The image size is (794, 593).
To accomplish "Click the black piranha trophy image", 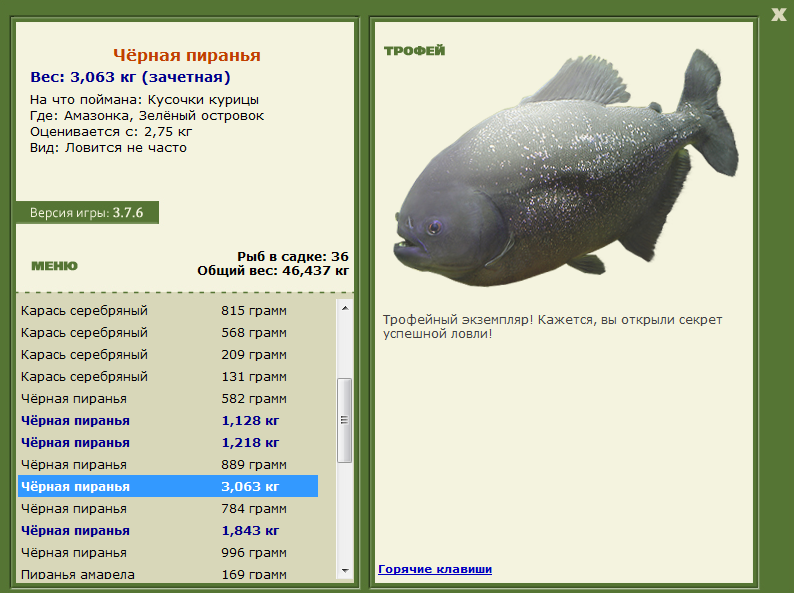I will pos(566,167).
